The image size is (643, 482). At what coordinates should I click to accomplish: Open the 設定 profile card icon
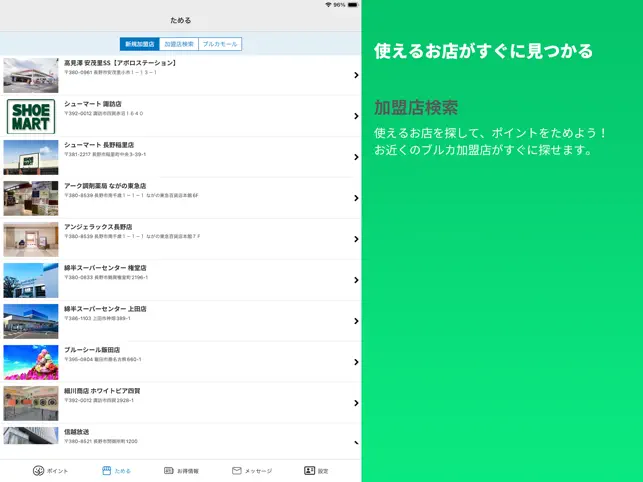coord(309,471)
